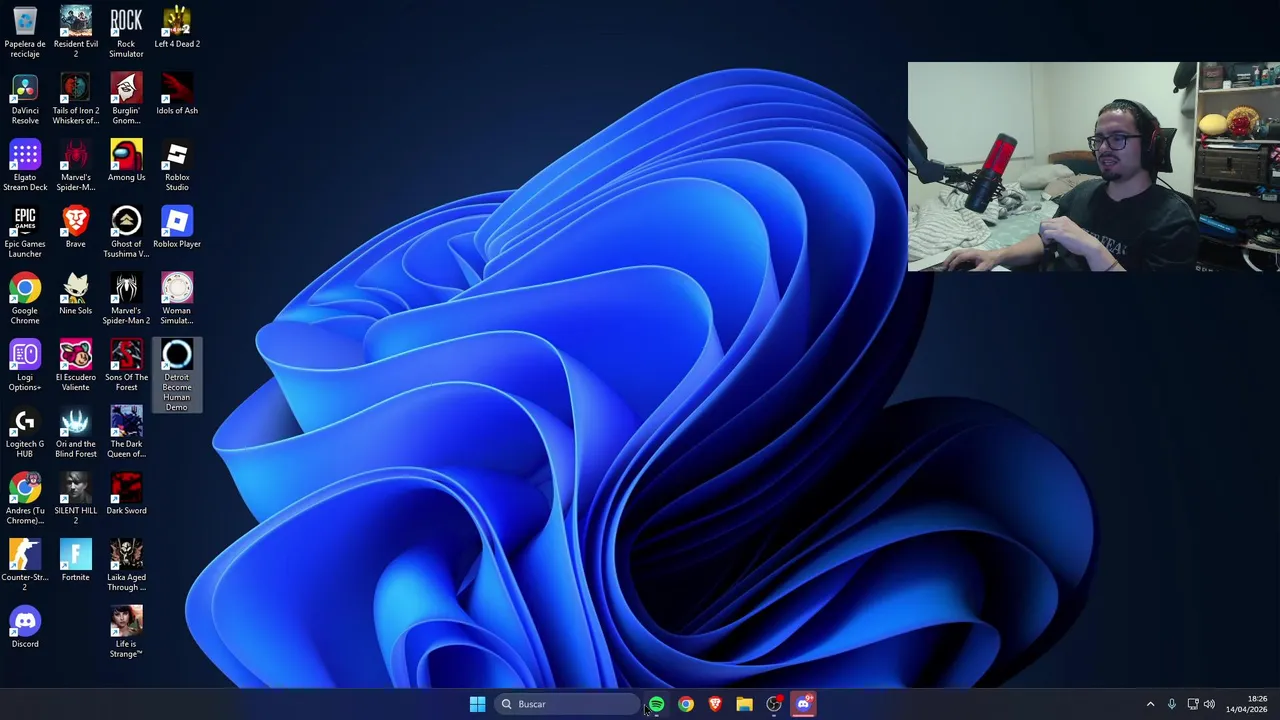Select Laika Aged Through shortcut
The width and height of the screenshot is (1280, 720).
click(x=126, y=565)
